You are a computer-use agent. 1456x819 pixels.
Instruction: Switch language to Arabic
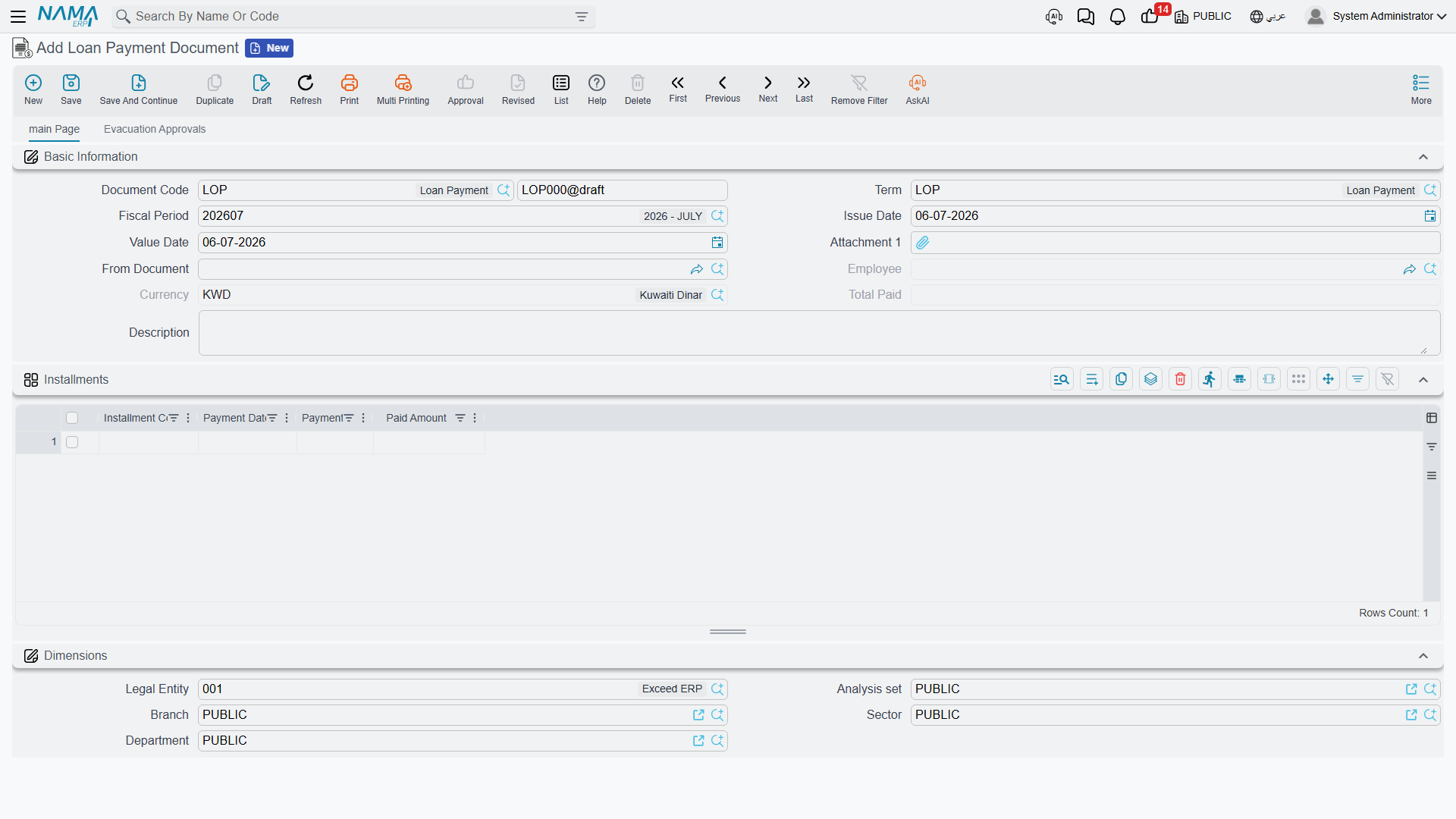tap(1268, 17)
